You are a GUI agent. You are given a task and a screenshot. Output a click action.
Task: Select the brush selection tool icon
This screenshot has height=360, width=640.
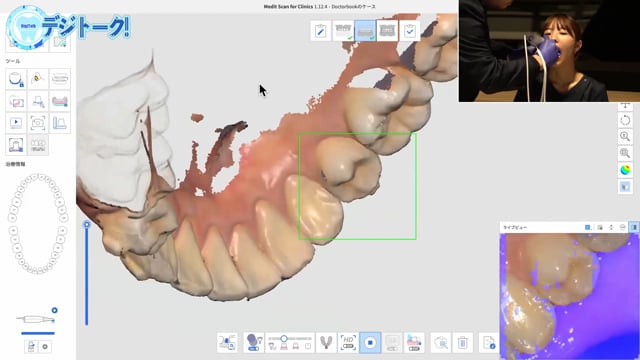[38, 79]
